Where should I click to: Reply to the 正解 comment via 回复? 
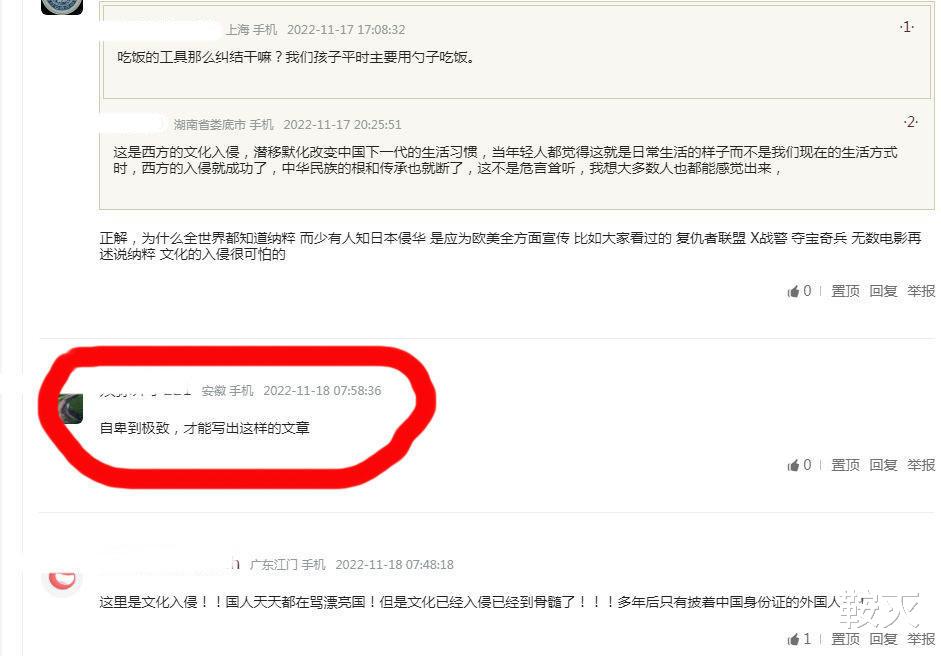point(883,291)
